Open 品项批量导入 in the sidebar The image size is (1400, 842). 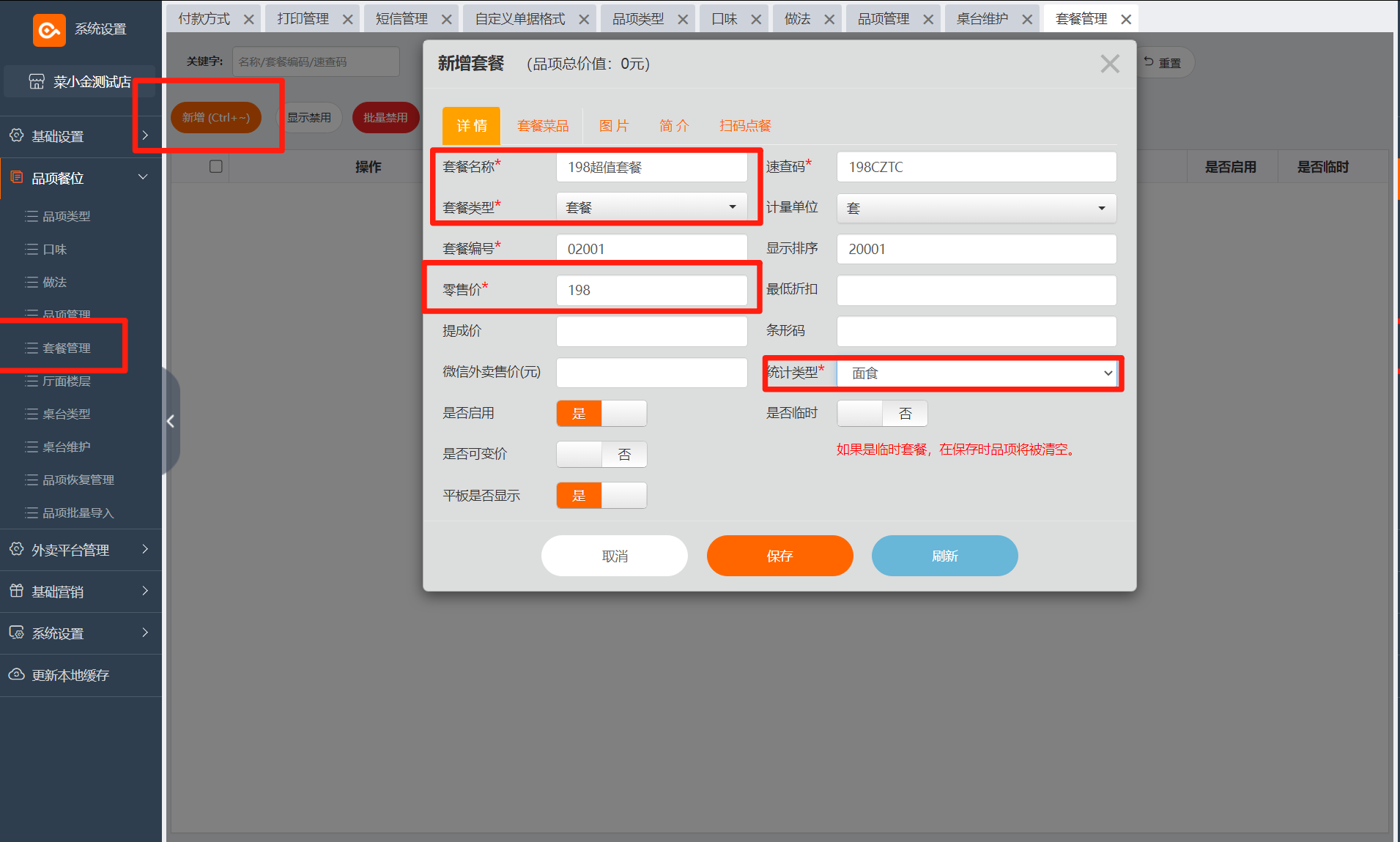coord(78,513)
